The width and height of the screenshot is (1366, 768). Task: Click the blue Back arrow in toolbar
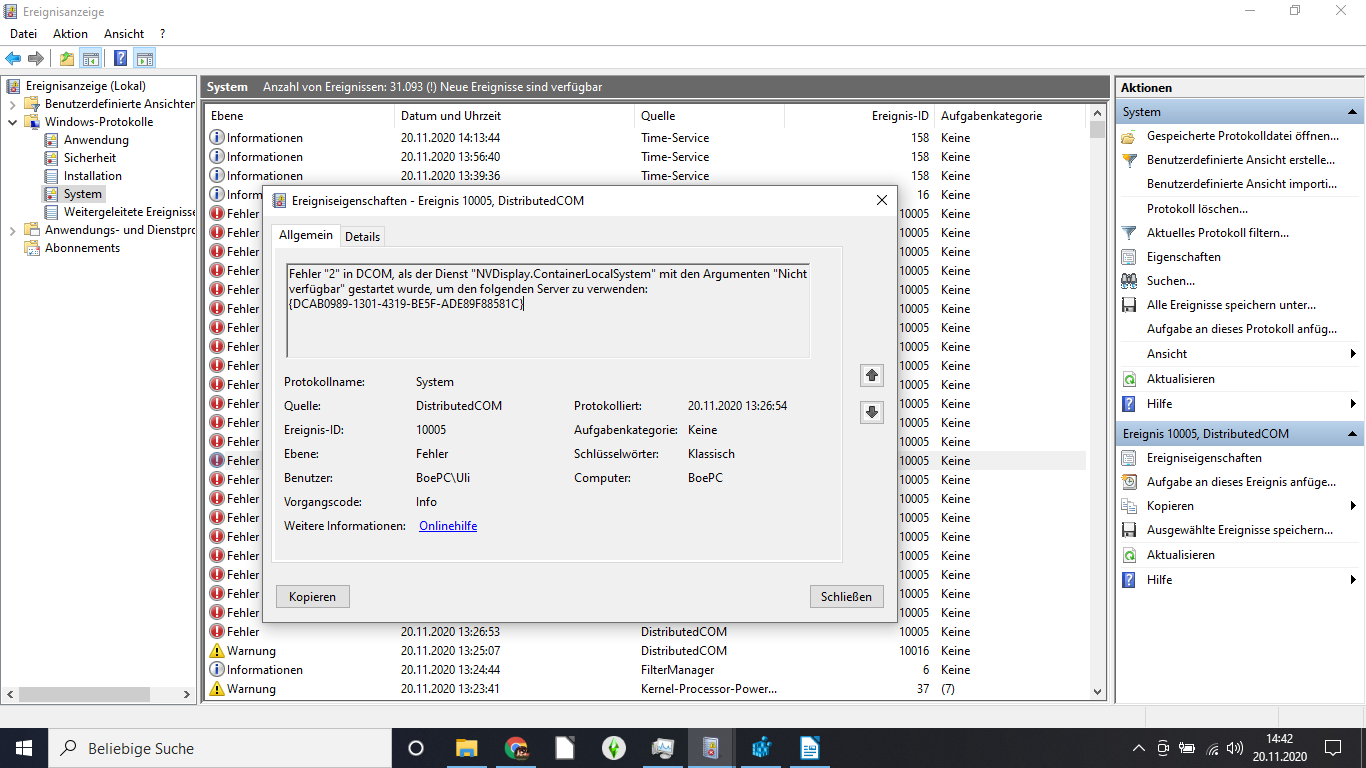pyautogui.click(x=13, y=58)
